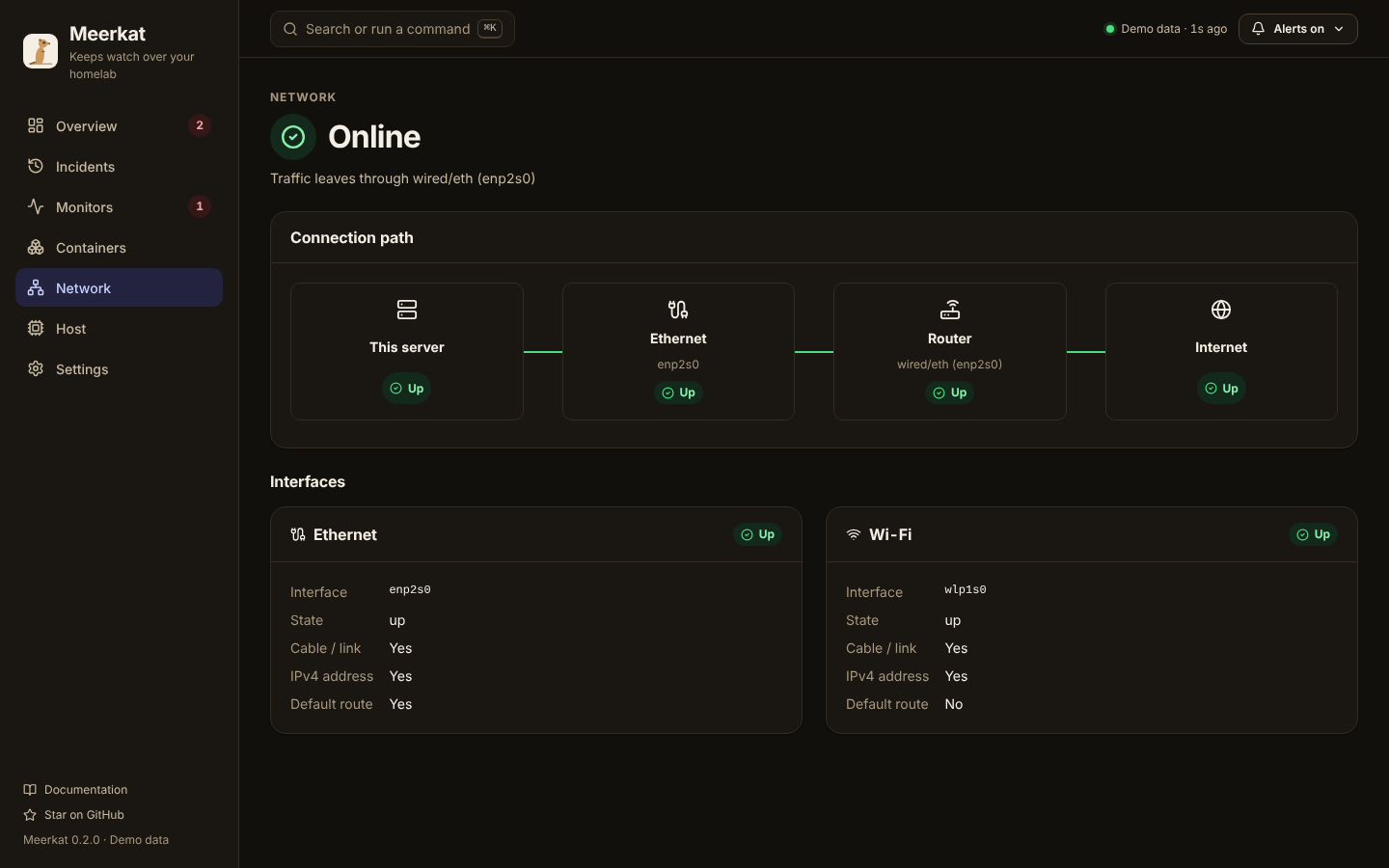Screen dimensions: 1389x868
Task: Open the Host page
Action: [119, 328]
